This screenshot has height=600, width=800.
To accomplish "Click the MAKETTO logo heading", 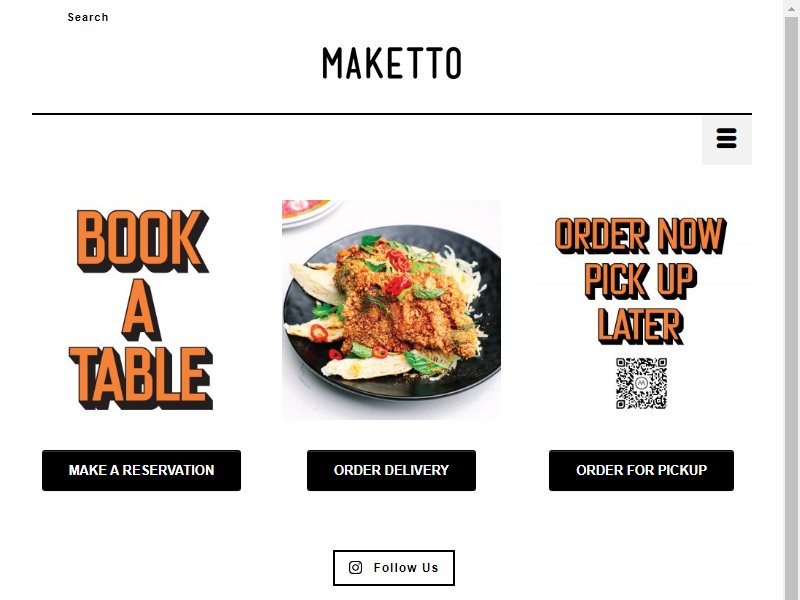I will pyautogui.click(x=392, y=63).
